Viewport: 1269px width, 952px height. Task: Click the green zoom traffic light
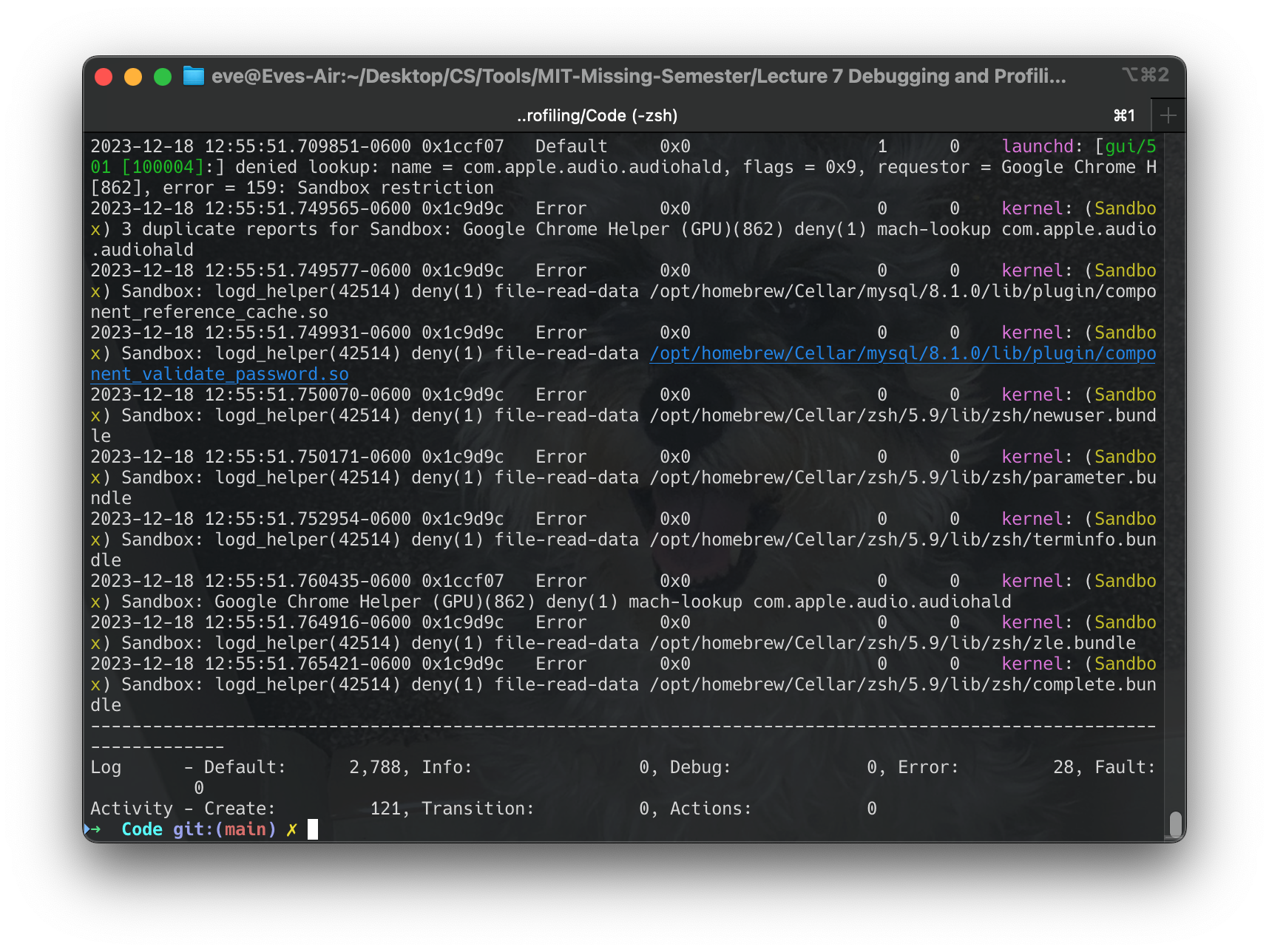(x=161, y=75)
